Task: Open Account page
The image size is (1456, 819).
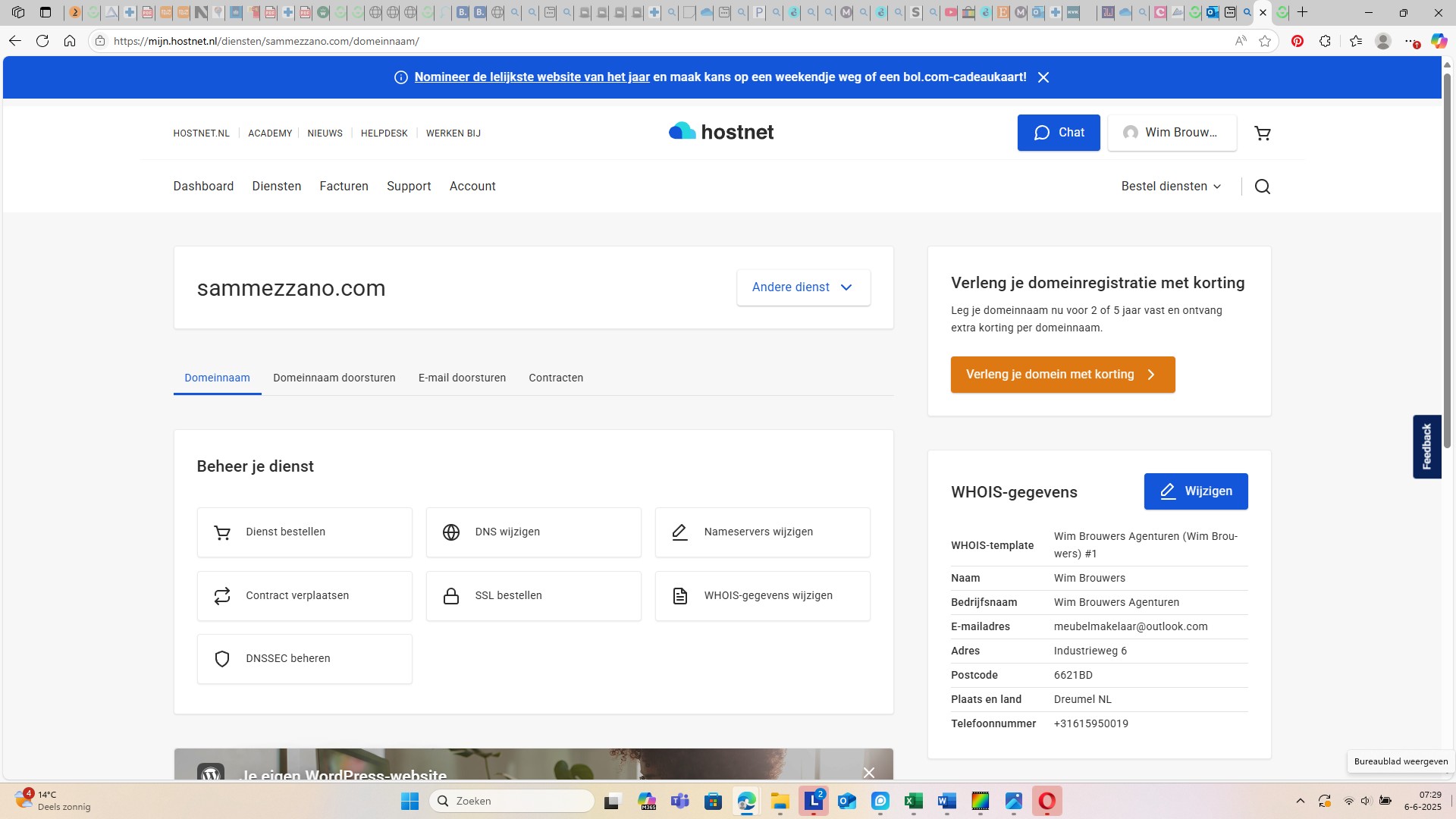Action: tap(472, 187)
